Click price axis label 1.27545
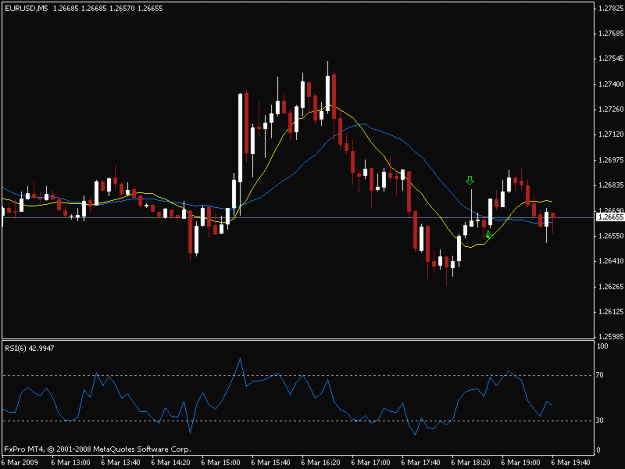This screenshot has height=469, width=625. tap(611, 59)
